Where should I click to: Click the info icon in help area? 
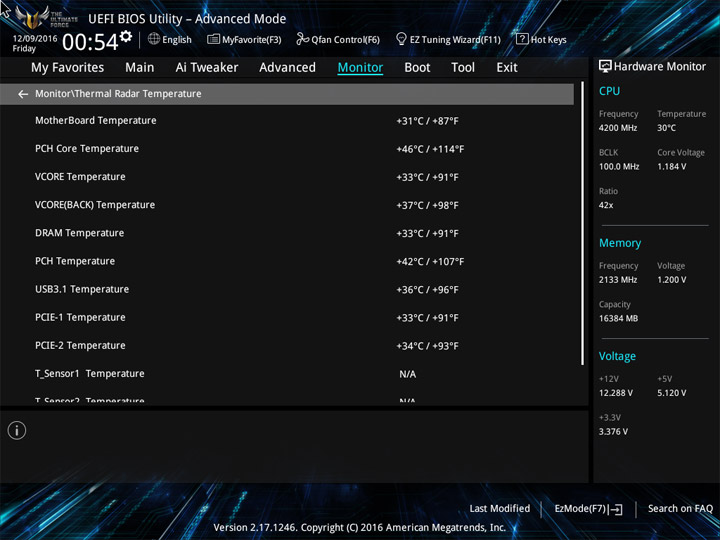pyautogui.click(x=17, y=430)
